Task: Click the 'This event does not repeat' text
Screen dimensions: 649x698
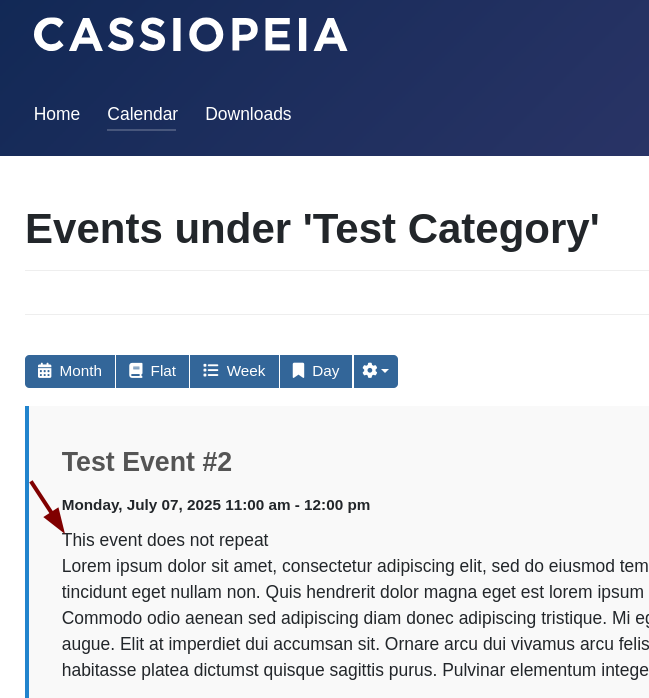Action: point(165,540)
